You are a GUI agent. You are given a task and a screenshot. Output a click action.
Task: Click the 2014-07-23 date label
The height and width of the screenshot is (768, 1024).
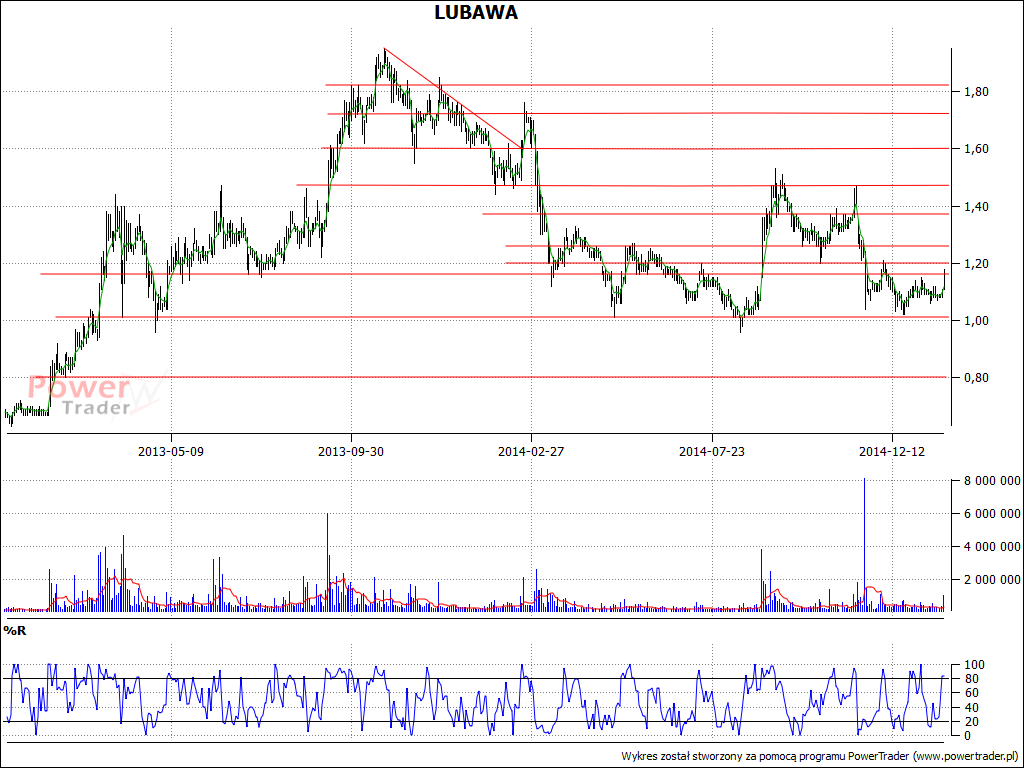tap(712, 452)
